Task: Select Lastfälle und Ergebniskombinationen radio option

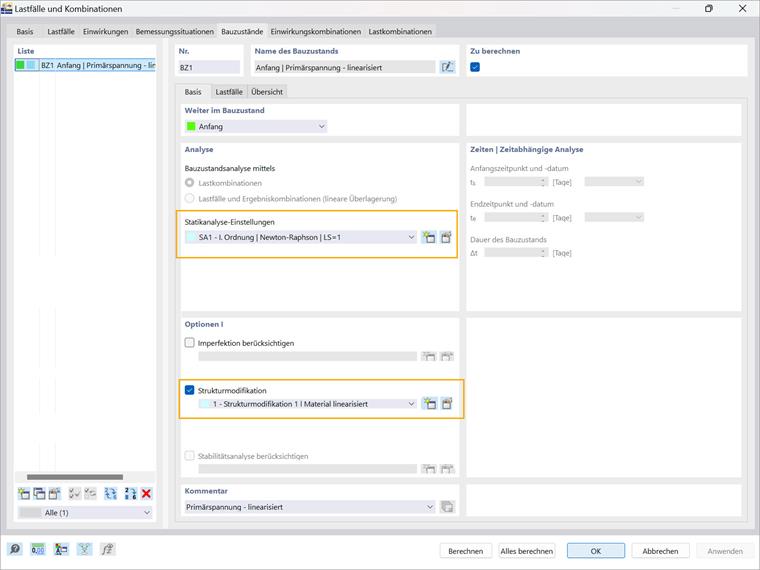Action: coord(190,198)
